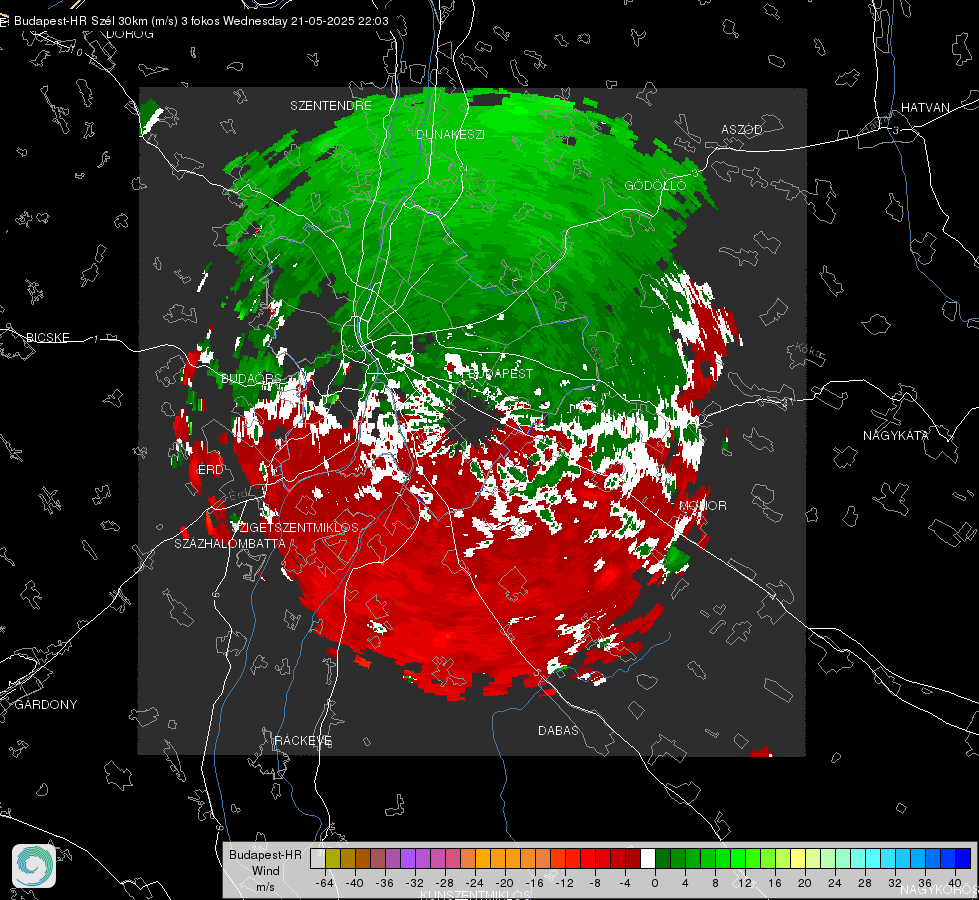
Task: Select the yellow swatch in the wind legend
Action: (x=798, y=858)
